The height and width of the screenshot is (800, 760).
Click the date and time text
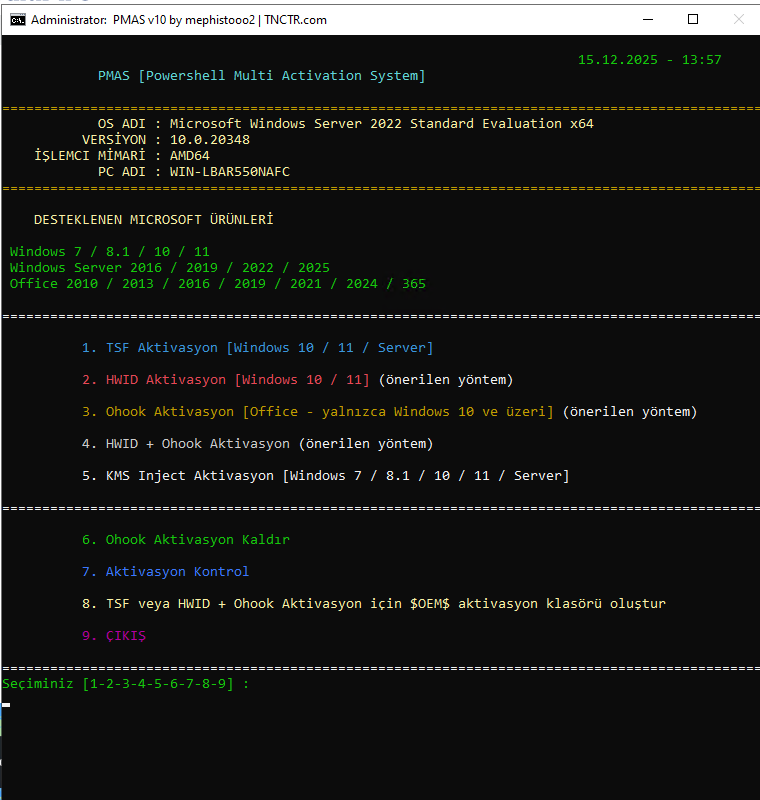tap(649, 60)
